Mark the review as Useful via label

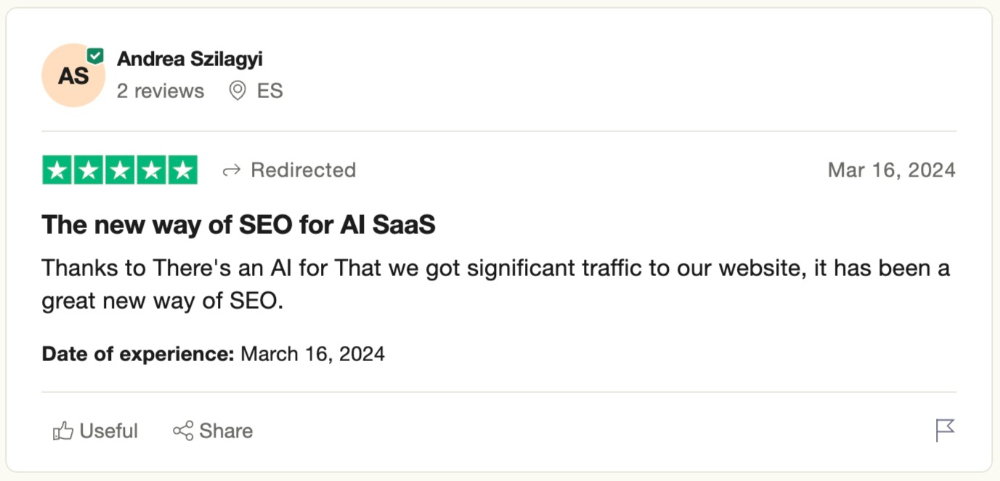[108, 431]
